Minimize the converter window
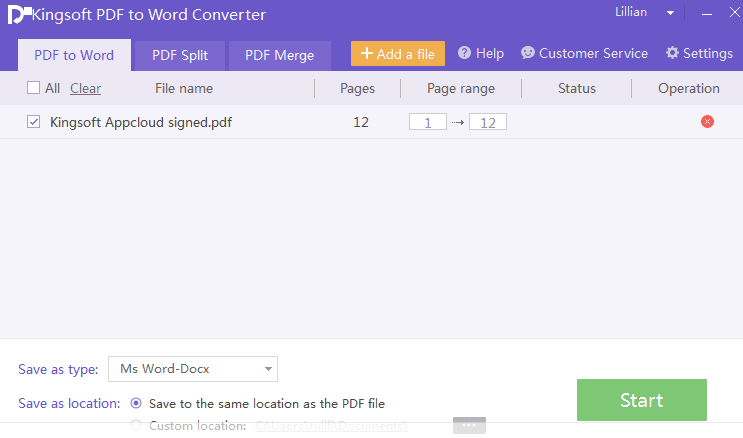 707,14
